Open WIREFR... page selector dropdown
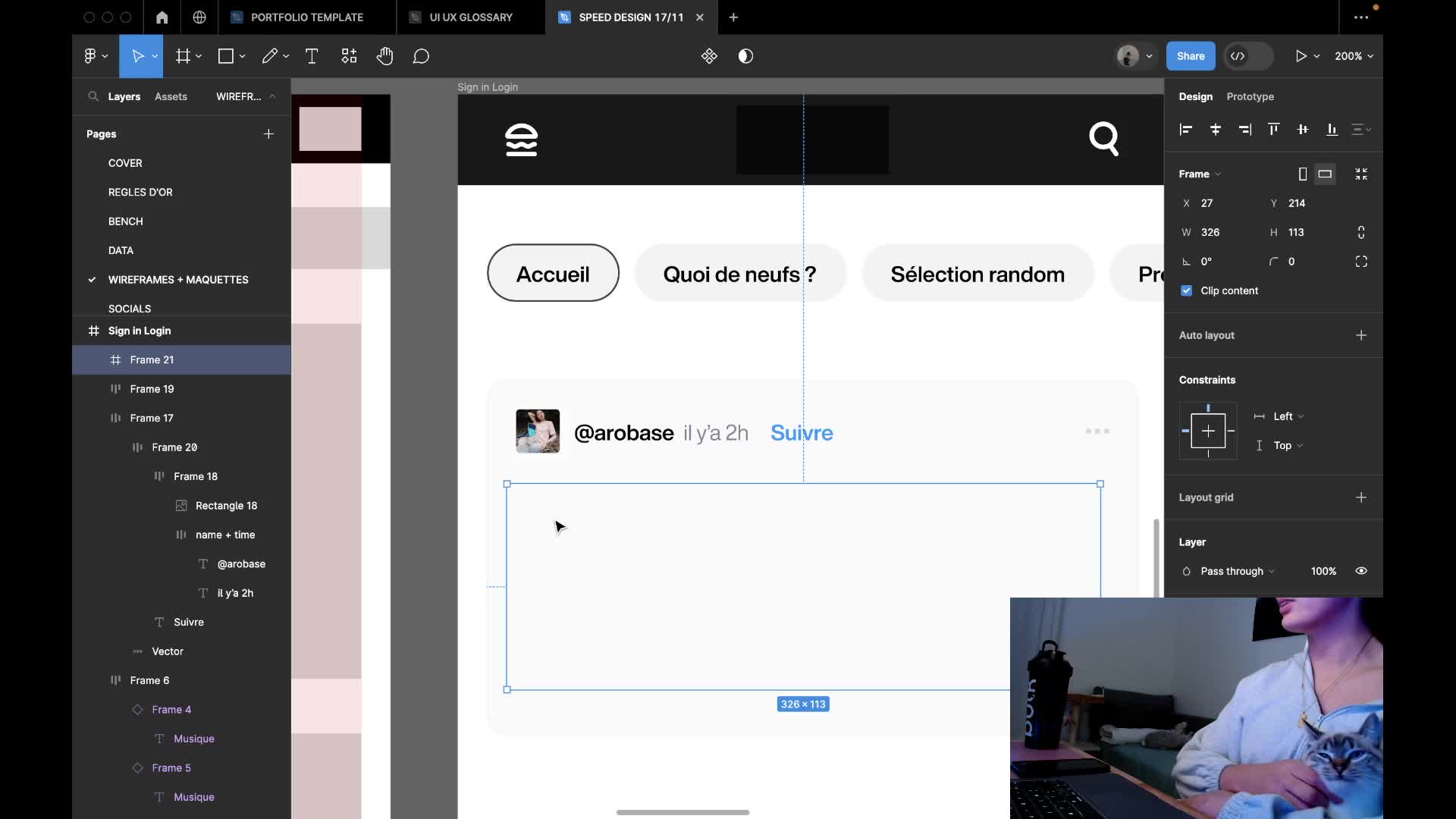1456x819 pixels. point(246,96)
